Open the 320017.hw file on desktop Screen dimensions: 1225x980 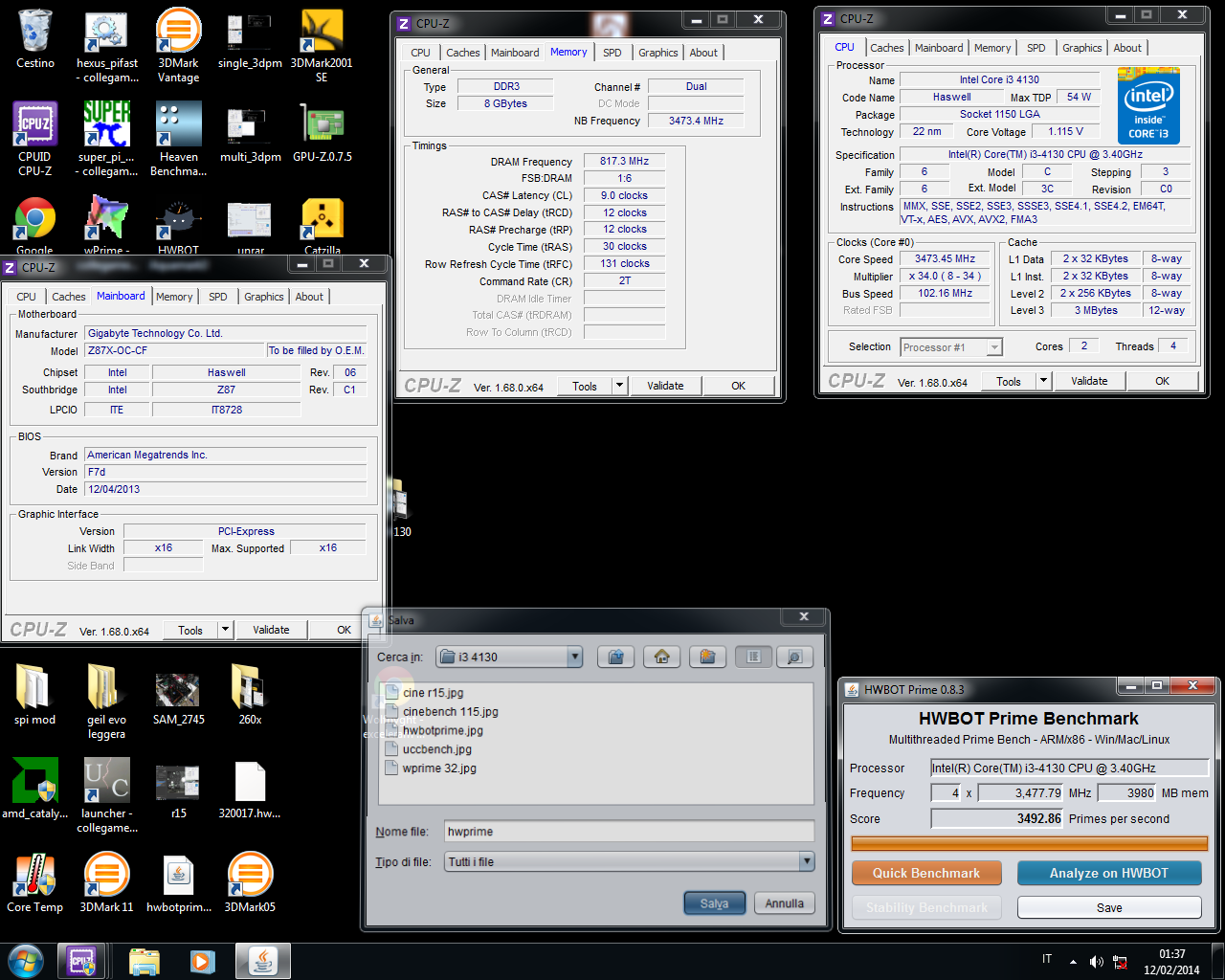point(250,789)
